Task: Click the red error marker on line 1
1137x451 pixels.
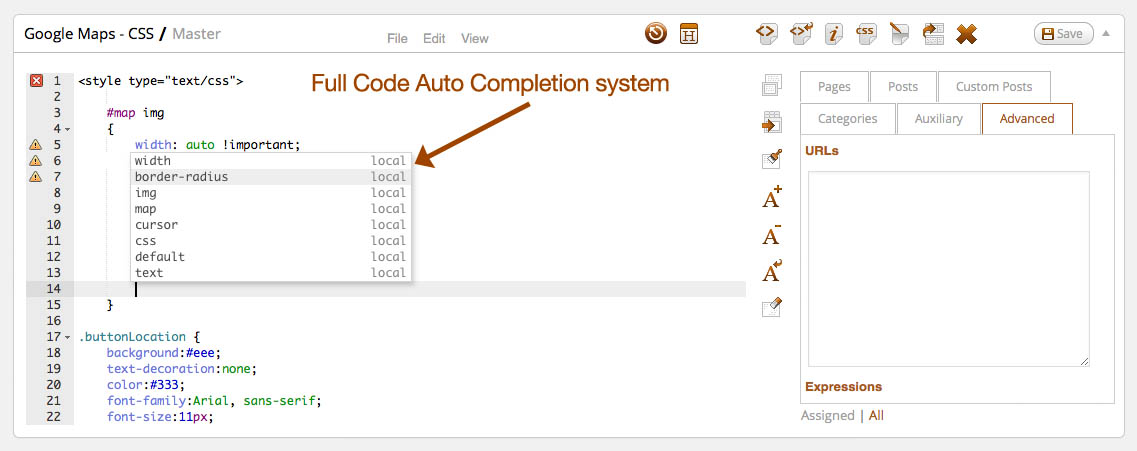Action: pos(36,81)
